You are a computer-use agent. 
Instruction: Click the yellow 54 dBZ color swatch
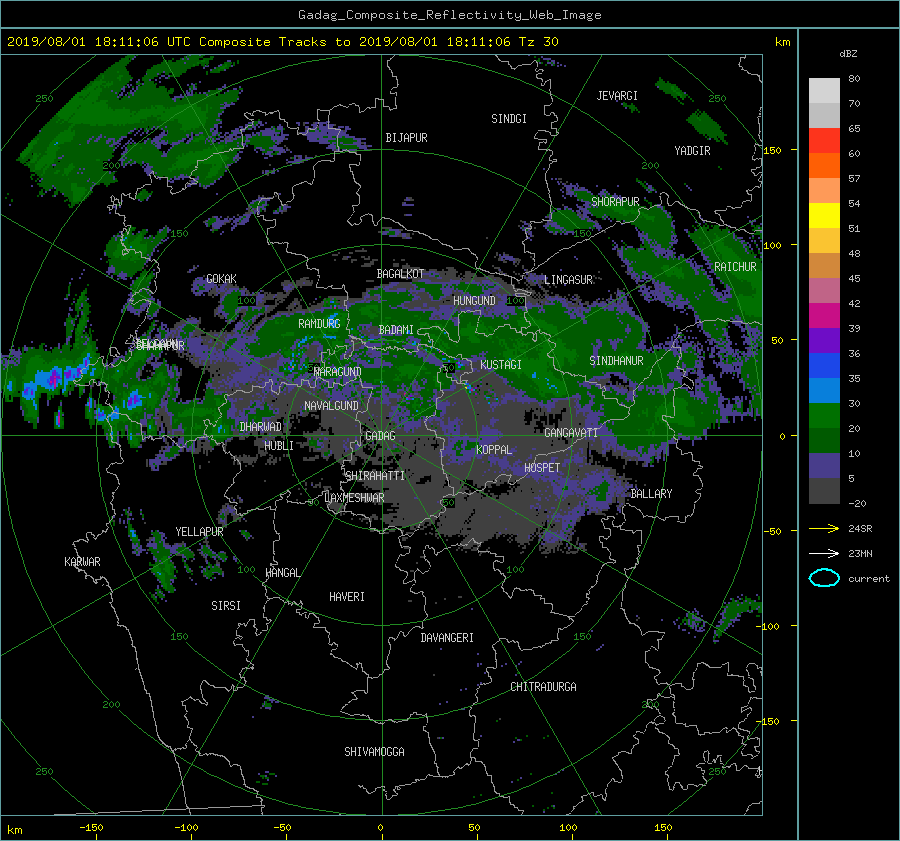click(x=824, y=215)
